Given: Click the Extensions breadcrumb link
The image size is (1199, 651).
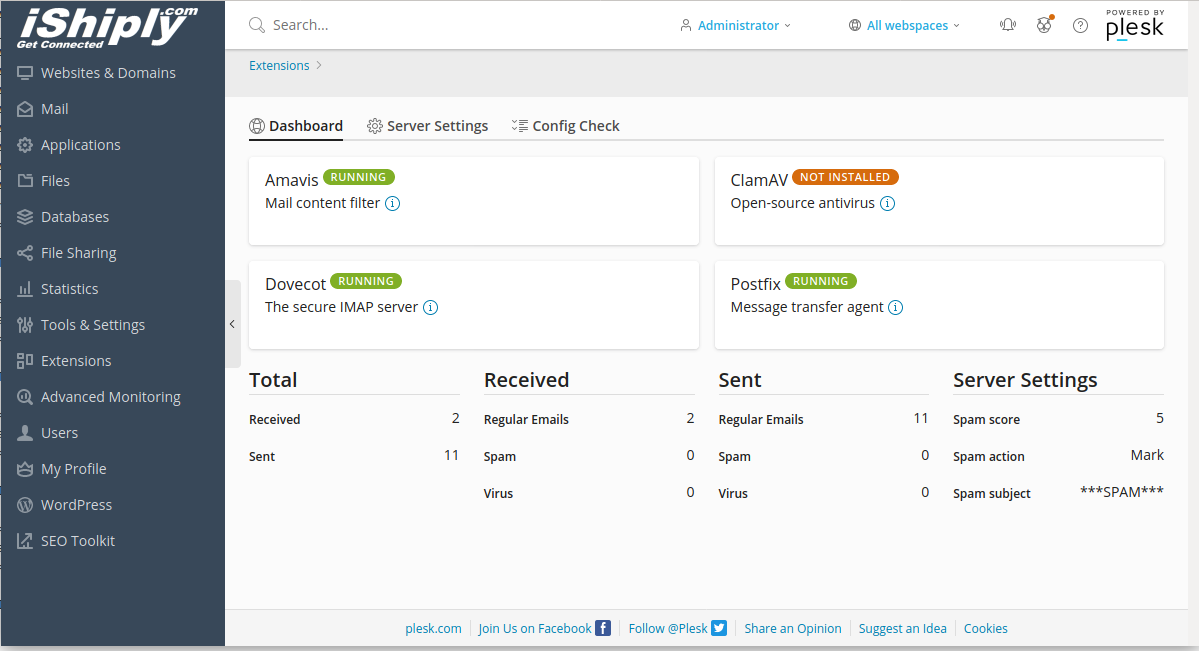Looking at the screenshot, I should point(279,65).
